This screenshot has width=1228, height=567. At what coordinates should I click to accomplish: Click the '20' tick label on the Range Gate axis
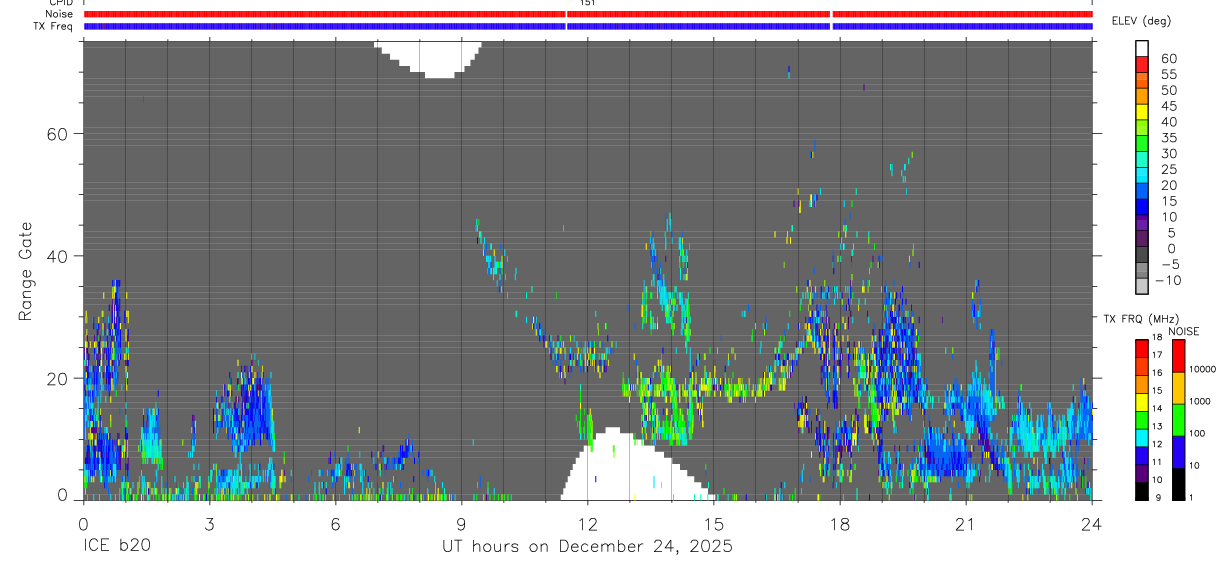(x=59, y=378)
